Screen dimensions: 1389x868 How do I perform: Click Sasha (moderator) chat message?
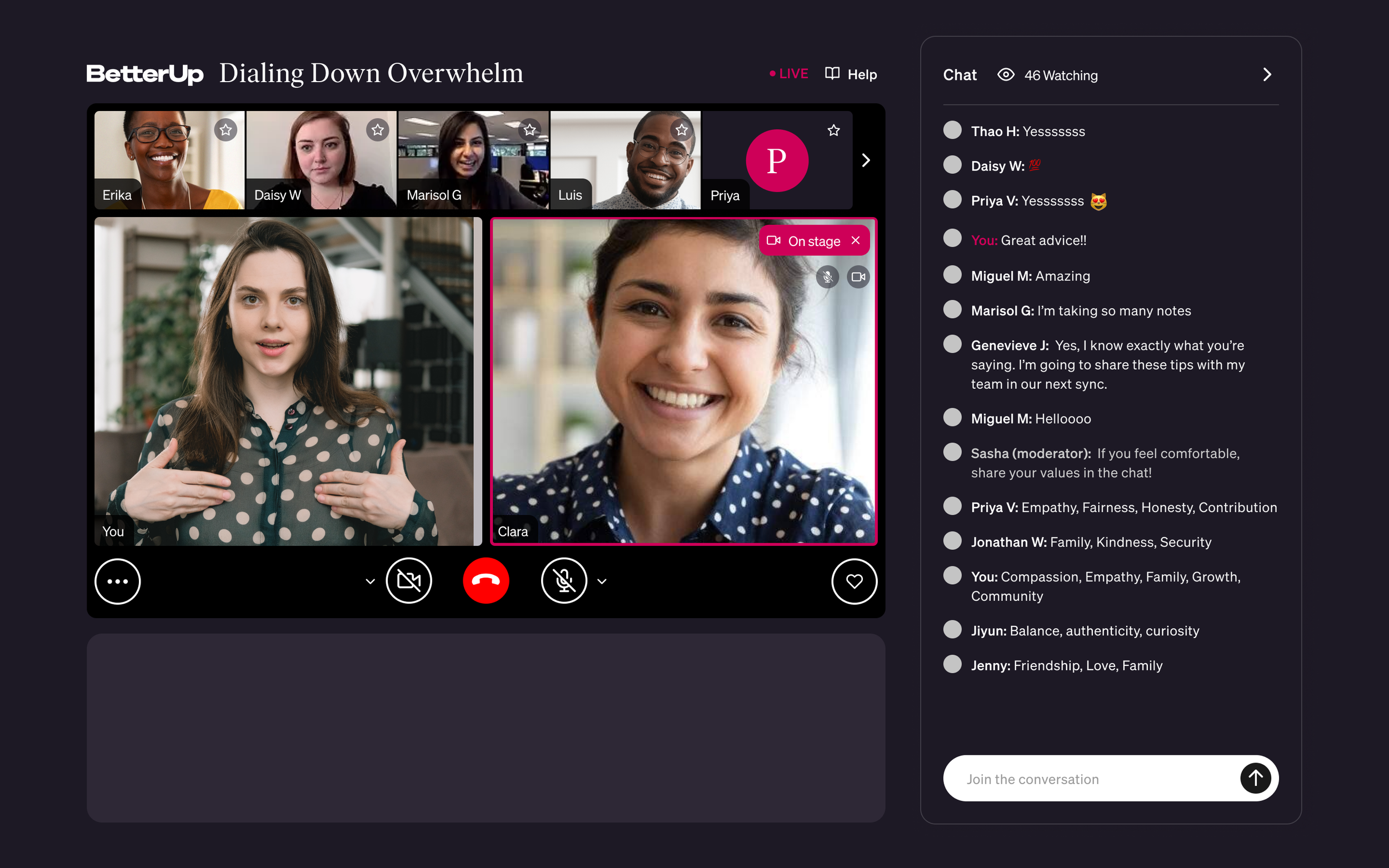(x=1105, y=463)
